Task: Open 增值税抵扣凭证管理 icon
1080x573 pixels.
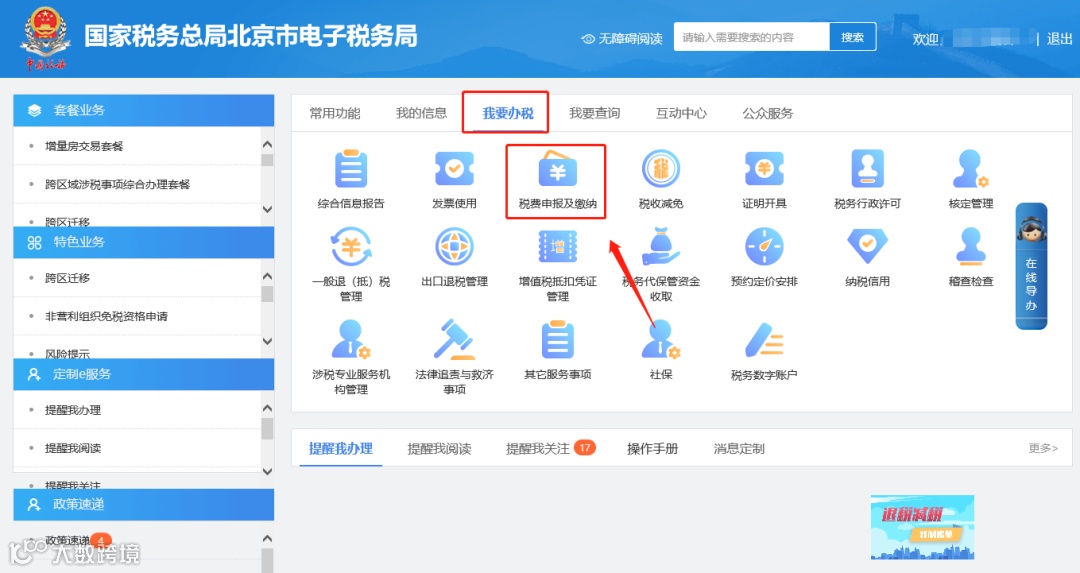Action: 557,247
